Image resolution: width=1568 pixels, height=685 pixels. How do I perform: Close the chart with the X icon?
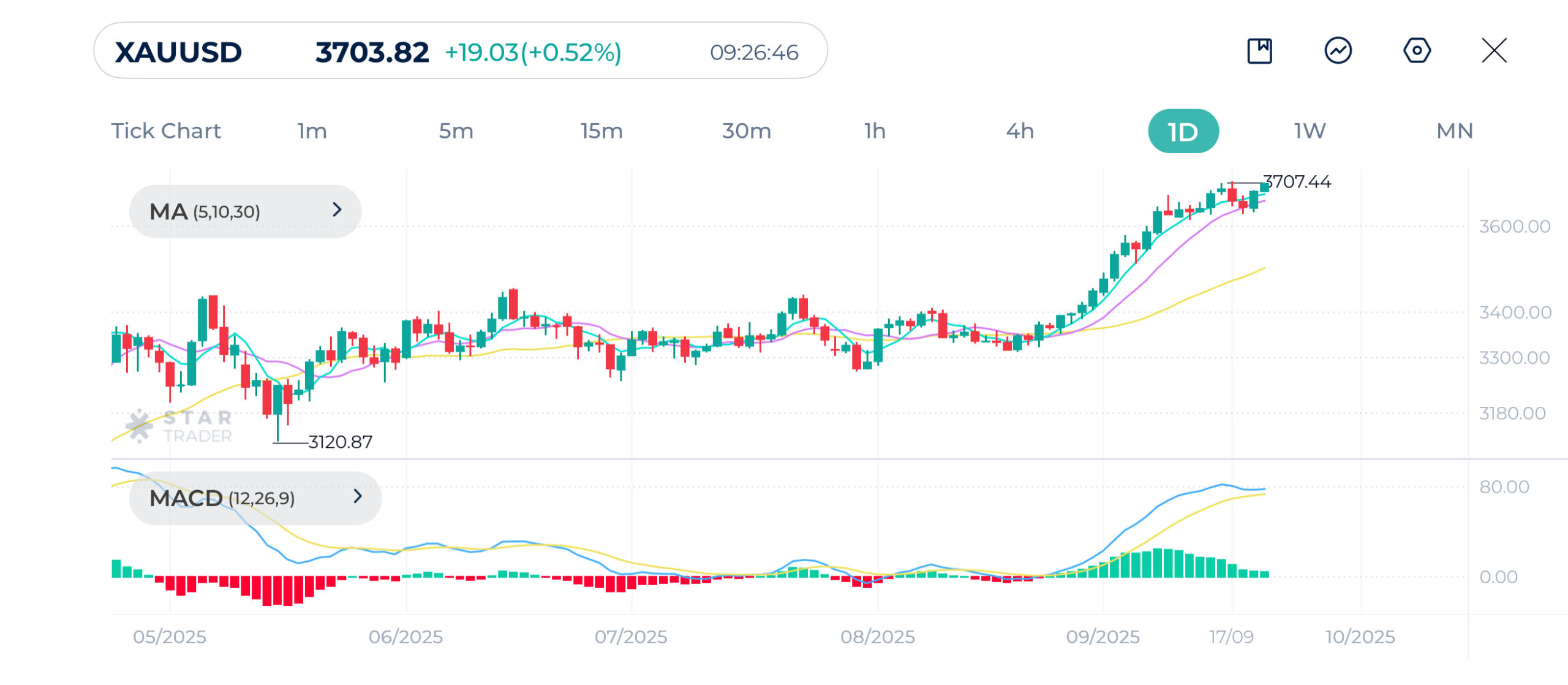click(1494, 51)
